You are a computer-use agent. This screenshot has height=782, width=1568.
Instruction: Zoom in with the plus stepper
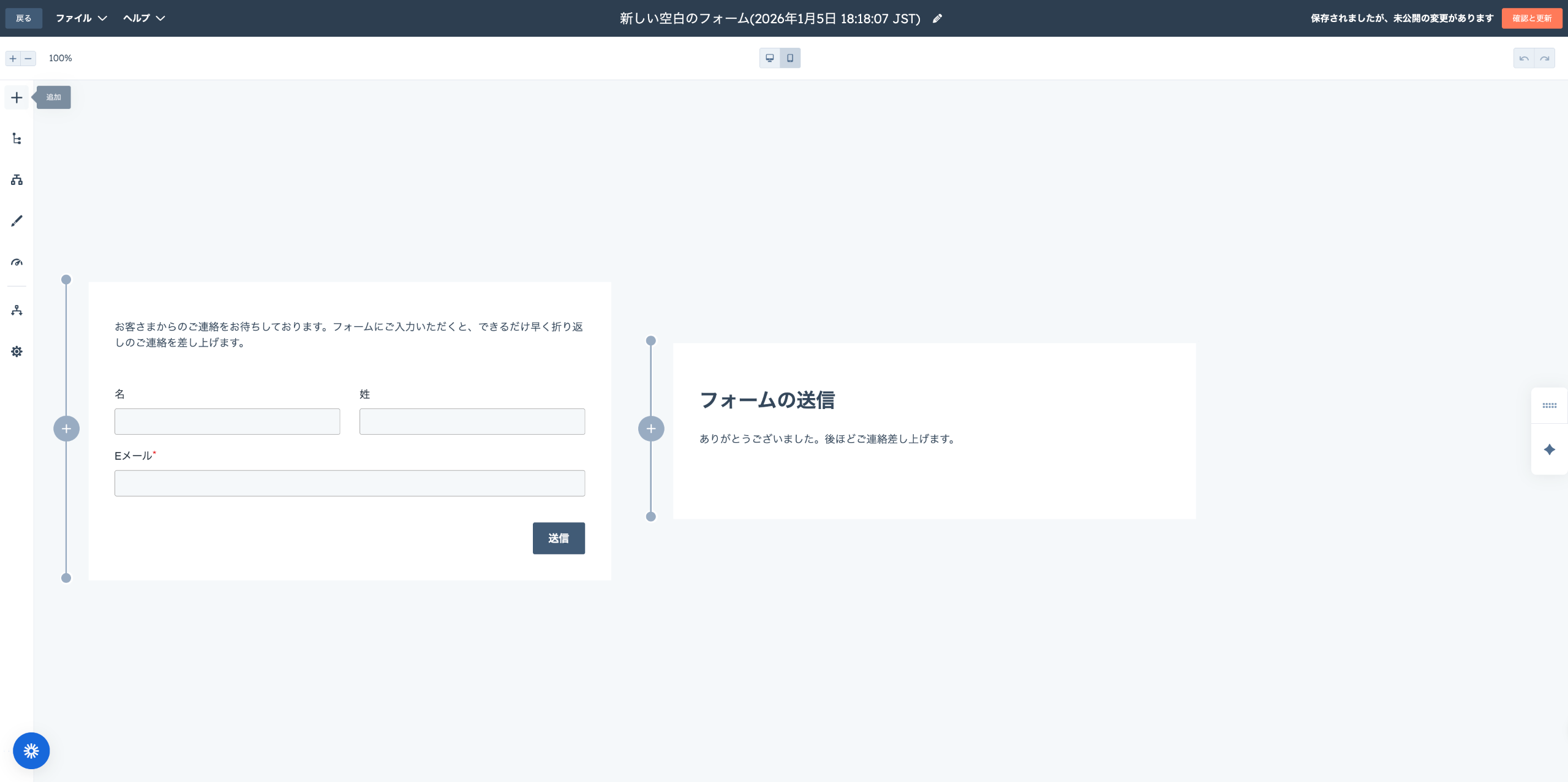(13, 58)
